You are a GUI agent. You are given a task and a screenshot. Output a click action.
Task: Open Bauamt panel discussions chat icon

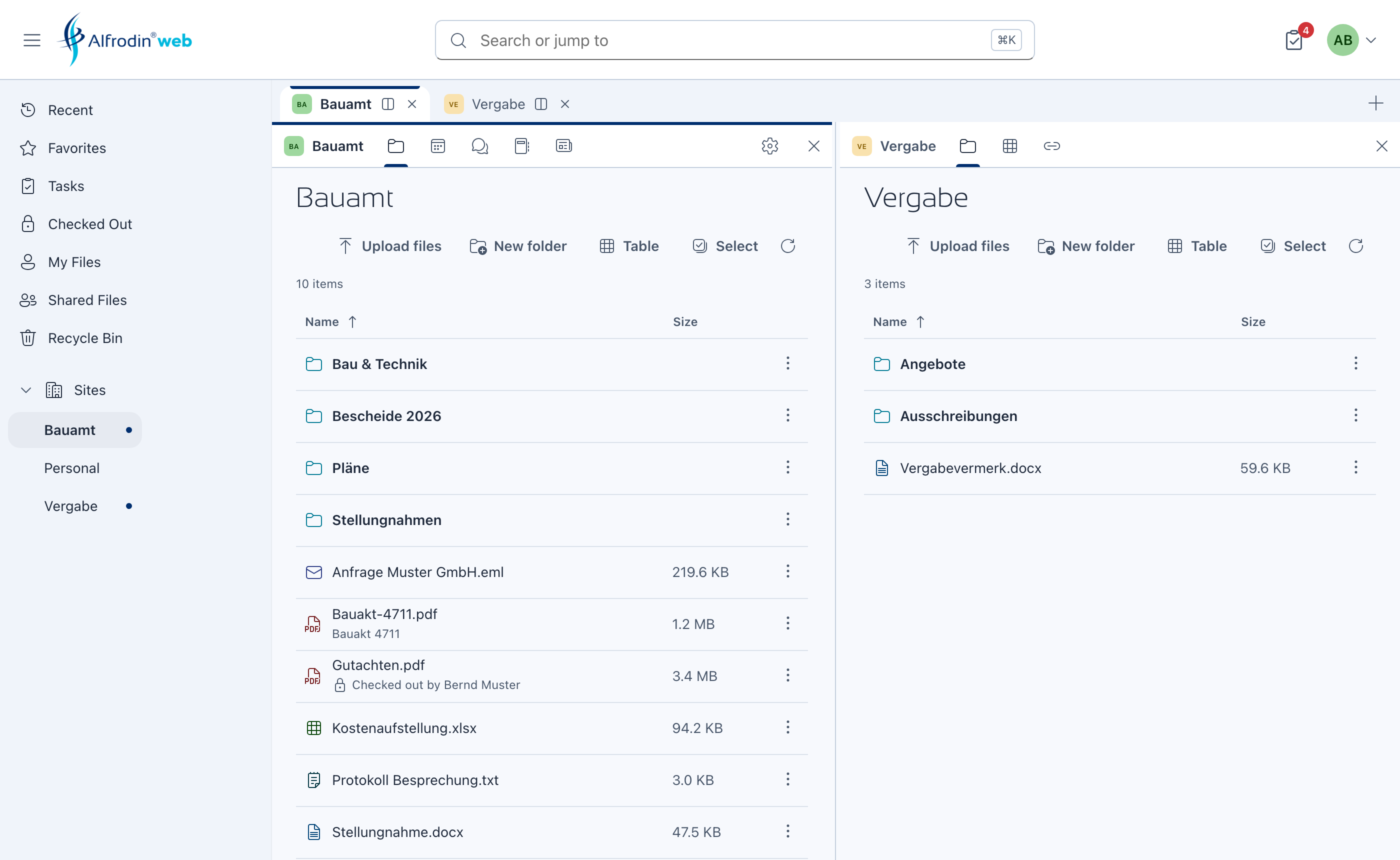pos(480,146)
